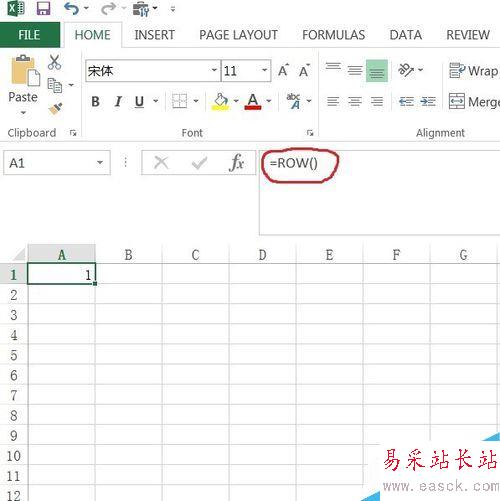Decrease font size with smaller A icon
The height and width of the screenshot is (501, 500).
(304, 71)
